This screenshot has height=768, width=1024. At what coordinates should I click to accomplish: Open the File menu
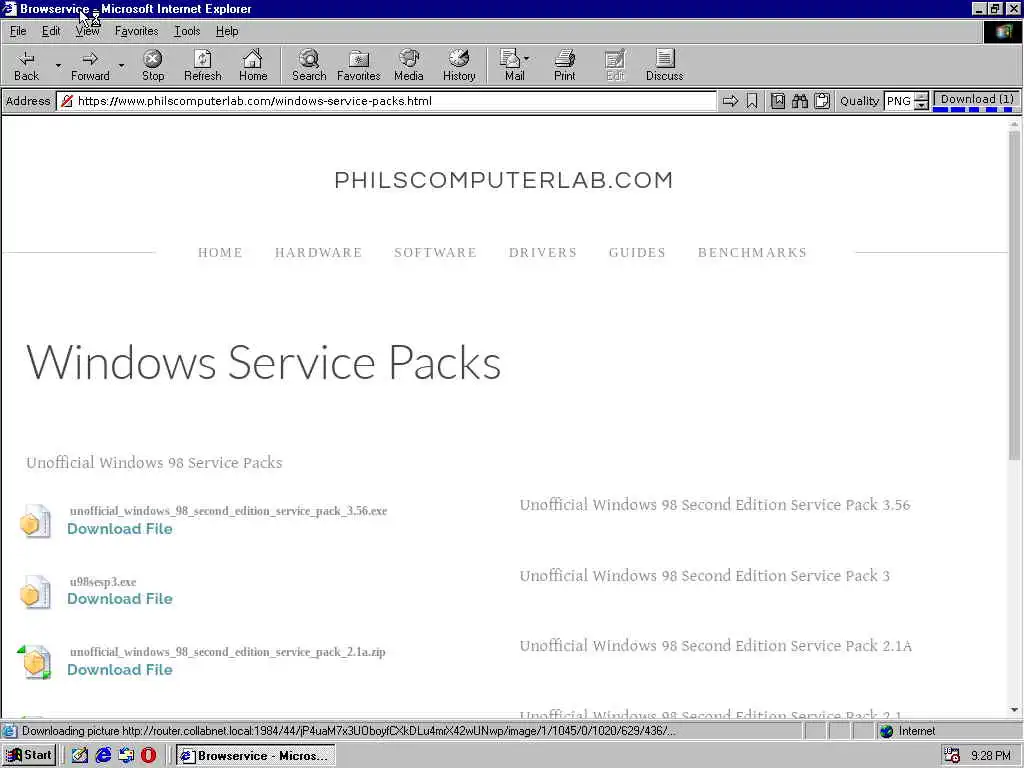18,31
